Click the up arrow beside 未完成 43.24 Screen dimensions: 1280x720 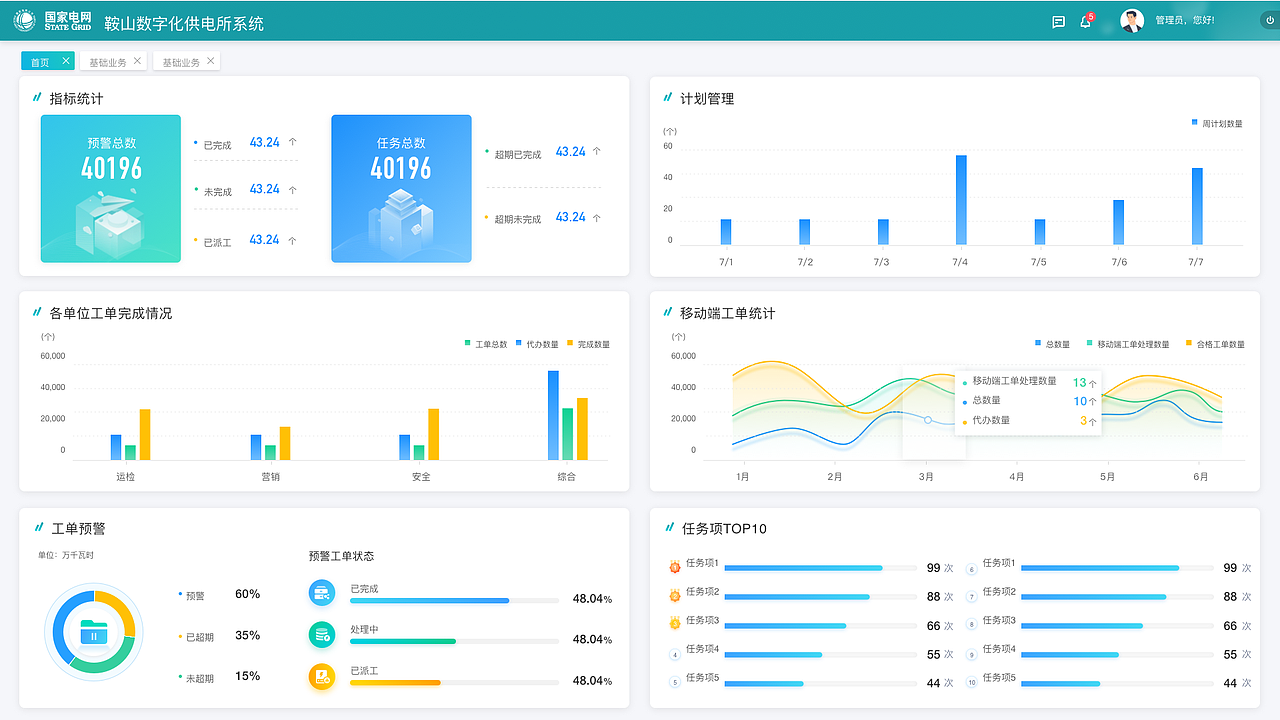292,189
